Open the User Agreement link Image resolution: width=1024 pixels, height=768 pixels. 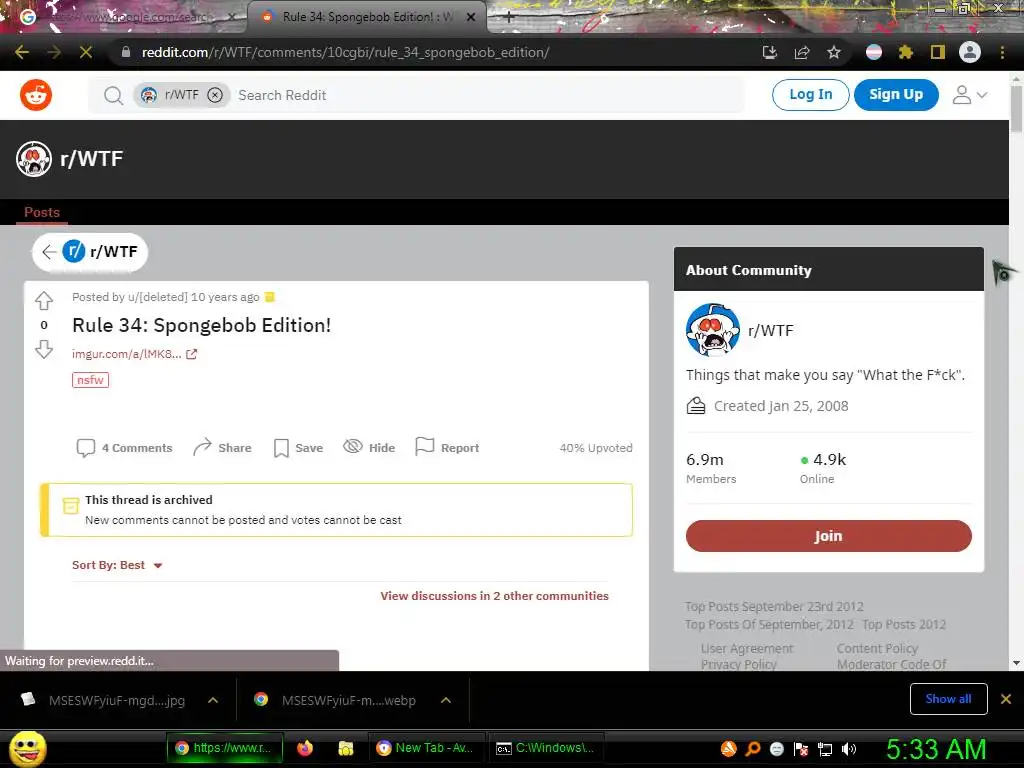[746, 648]
